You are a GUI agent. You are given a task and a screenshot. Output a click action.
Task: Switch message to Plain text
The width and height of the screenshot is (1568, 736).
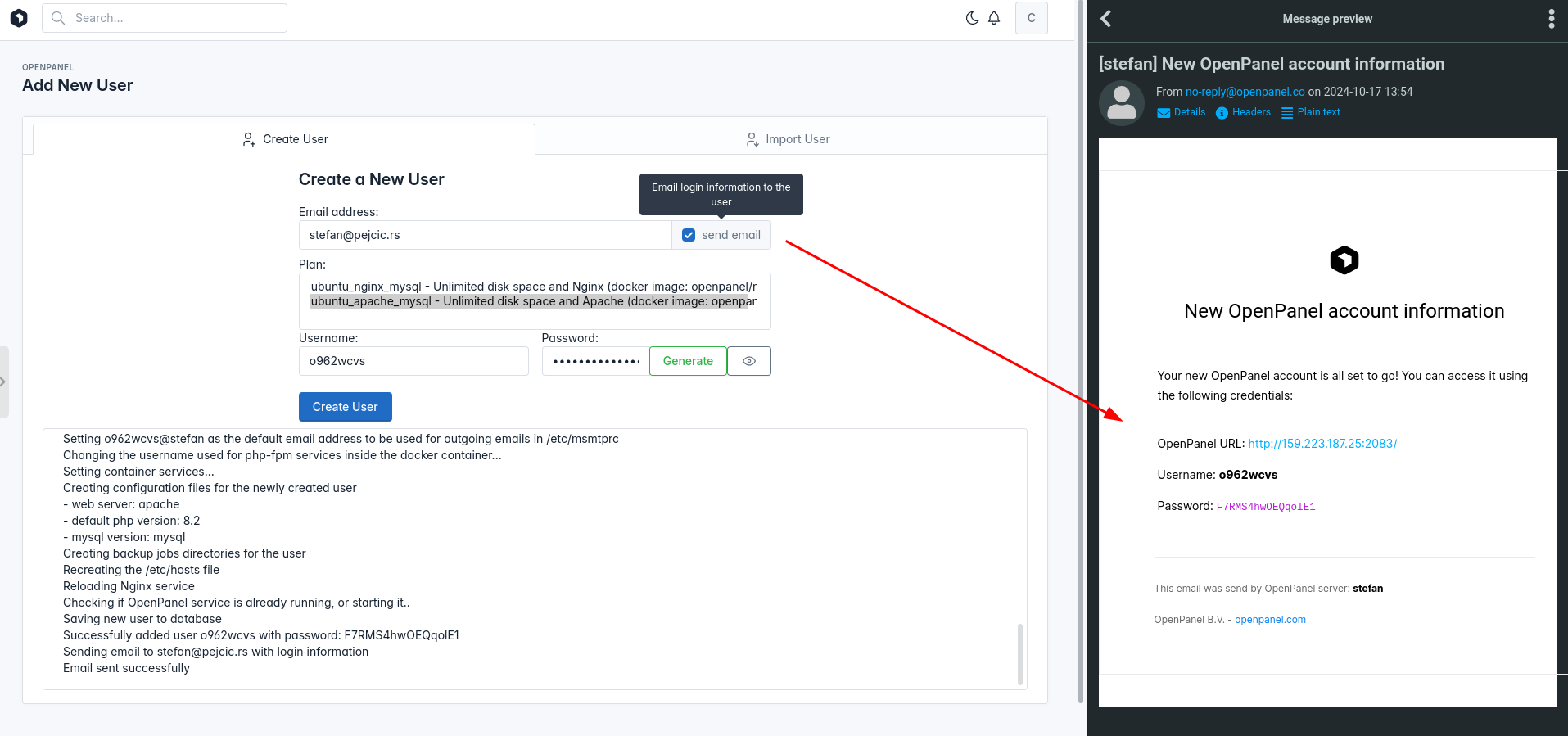(x=1311, y=112)
